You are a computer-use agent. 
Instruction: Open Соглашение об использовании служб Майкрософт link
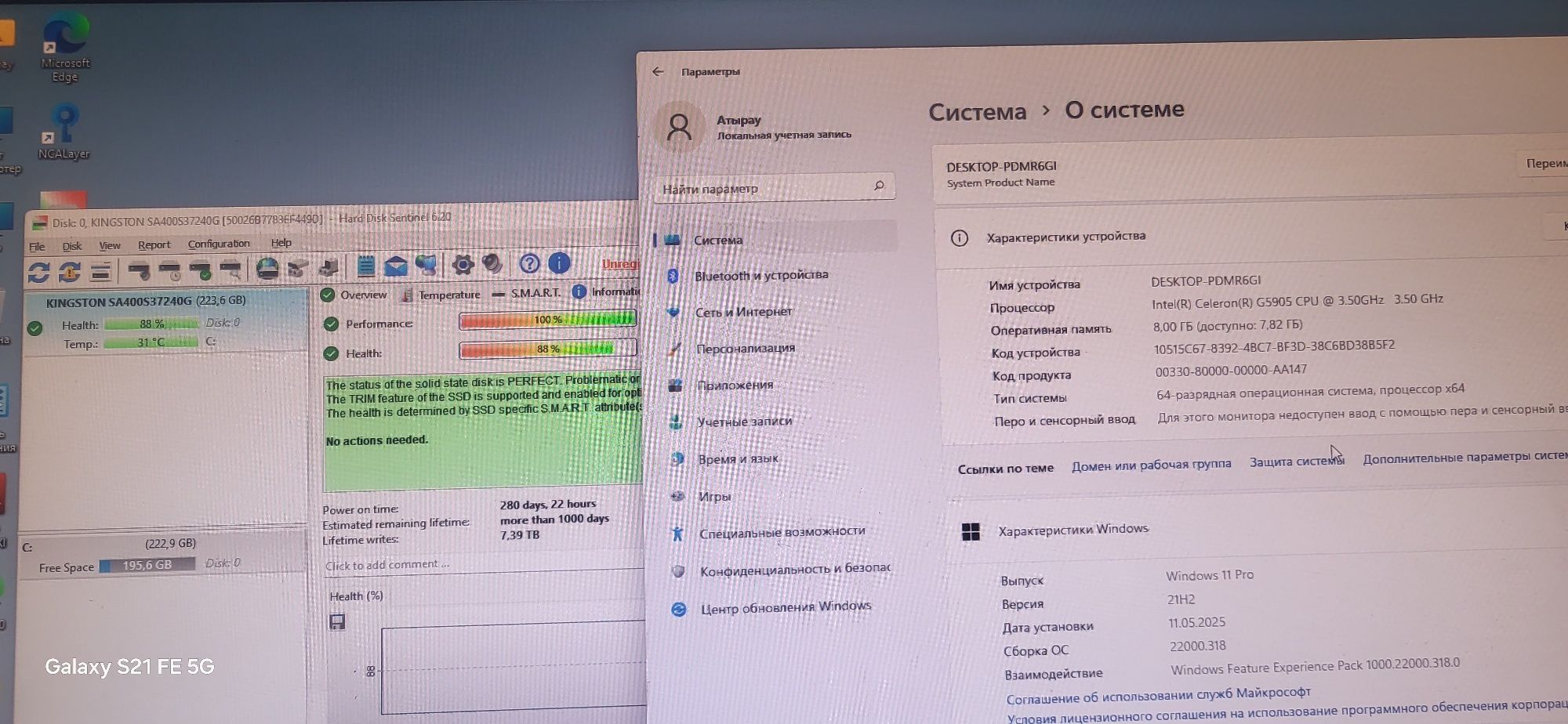1158,695
